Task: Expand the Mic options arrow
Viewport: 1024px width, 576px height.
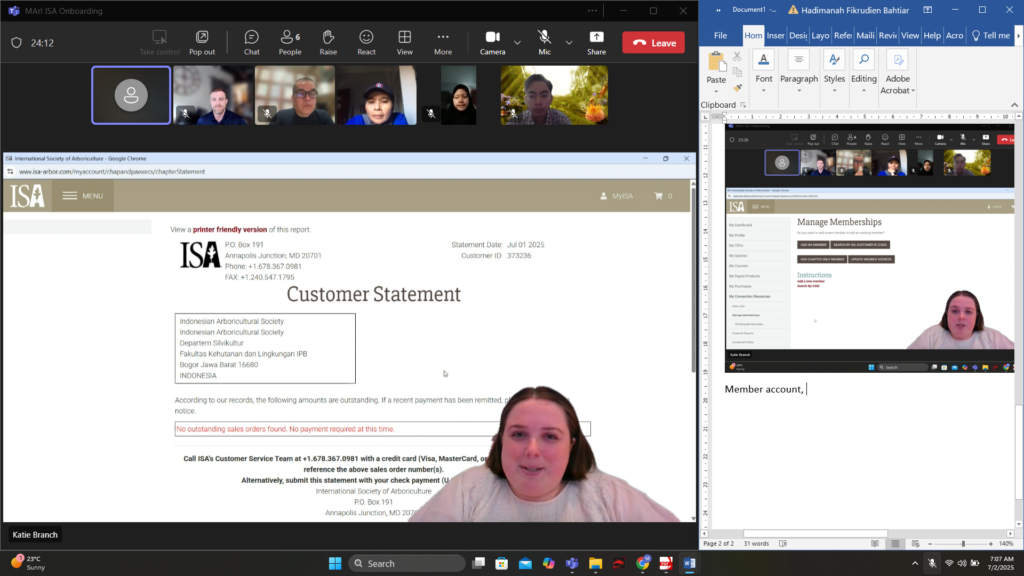Action: pos(569,42)
